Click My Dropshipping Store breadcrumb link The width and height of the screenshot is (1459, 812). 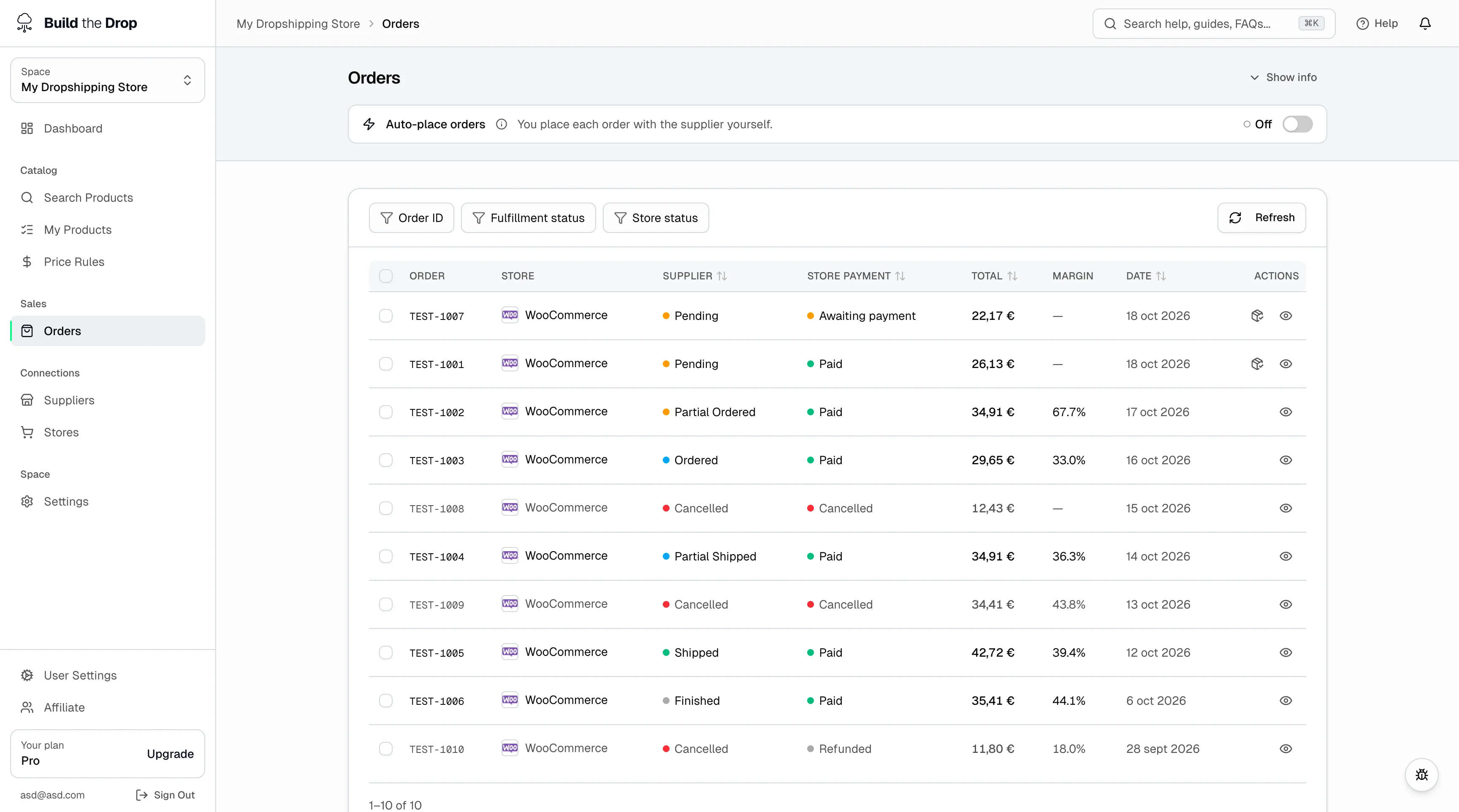point(298,24)
